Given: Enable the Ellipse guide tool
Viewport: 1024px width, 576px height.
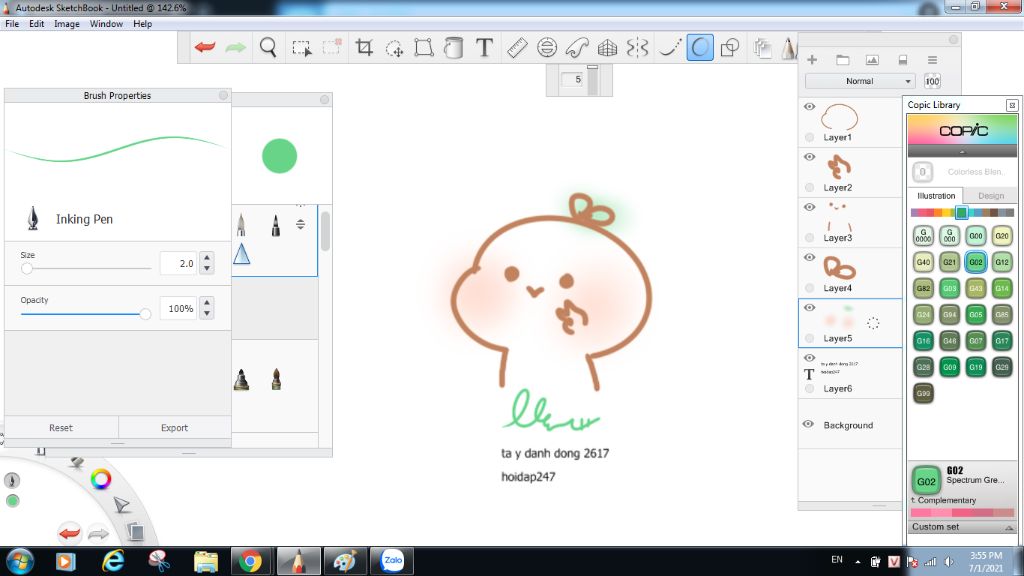Looking at the screenshot, I should coord(547,47).
